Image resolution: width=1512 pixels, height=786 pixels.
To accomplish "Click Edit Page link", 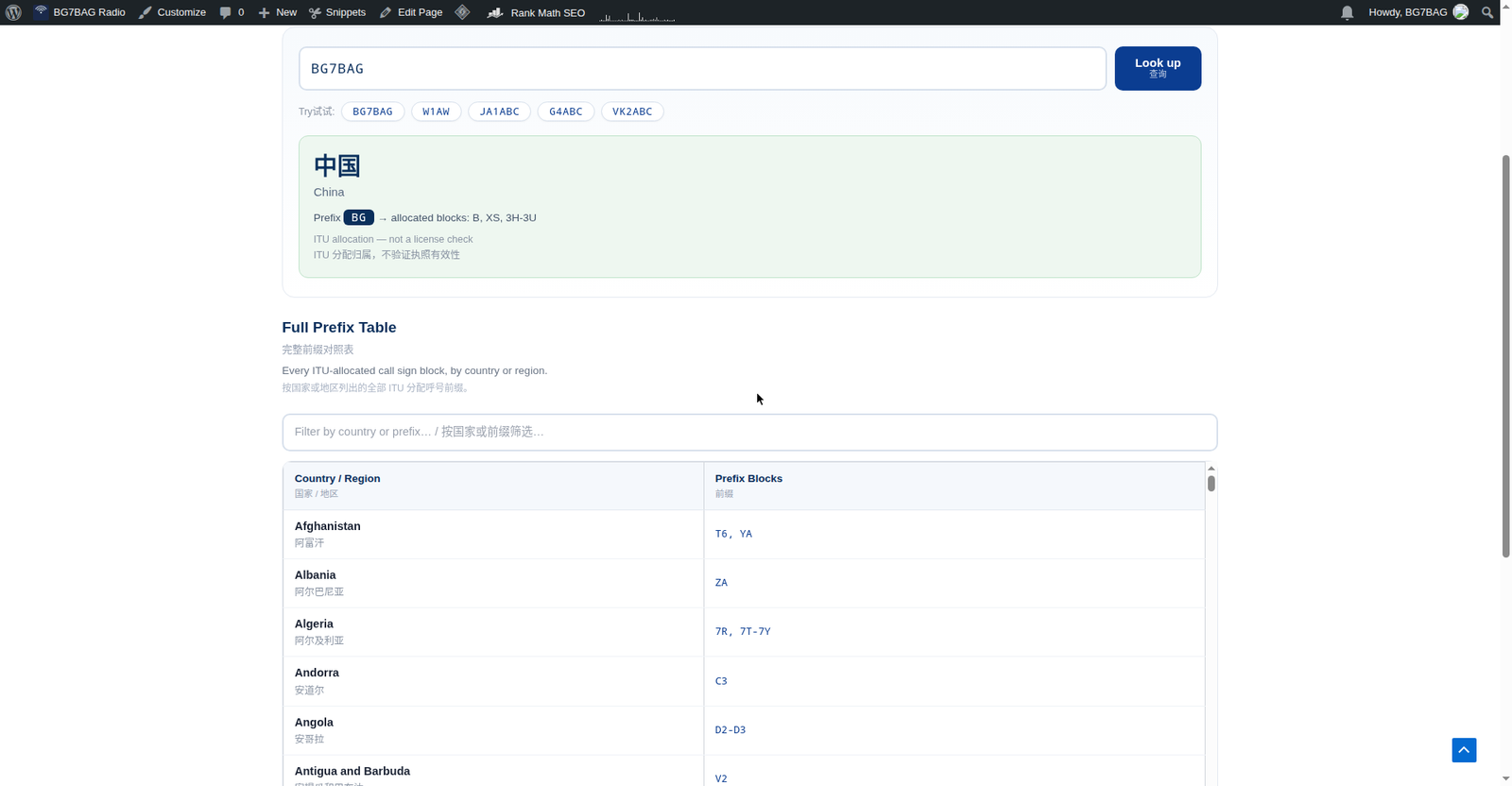I will pyautogui.click(x=411, y=12).
